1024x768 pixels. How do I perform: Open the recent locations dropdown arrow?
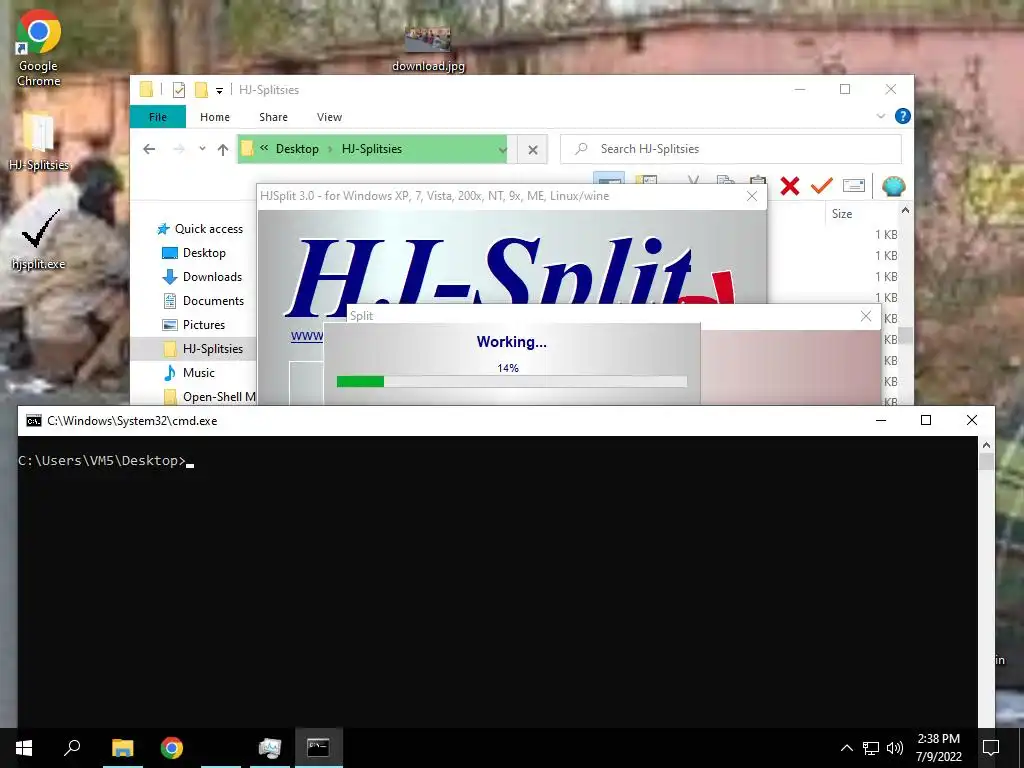click(x=202, y=149)
